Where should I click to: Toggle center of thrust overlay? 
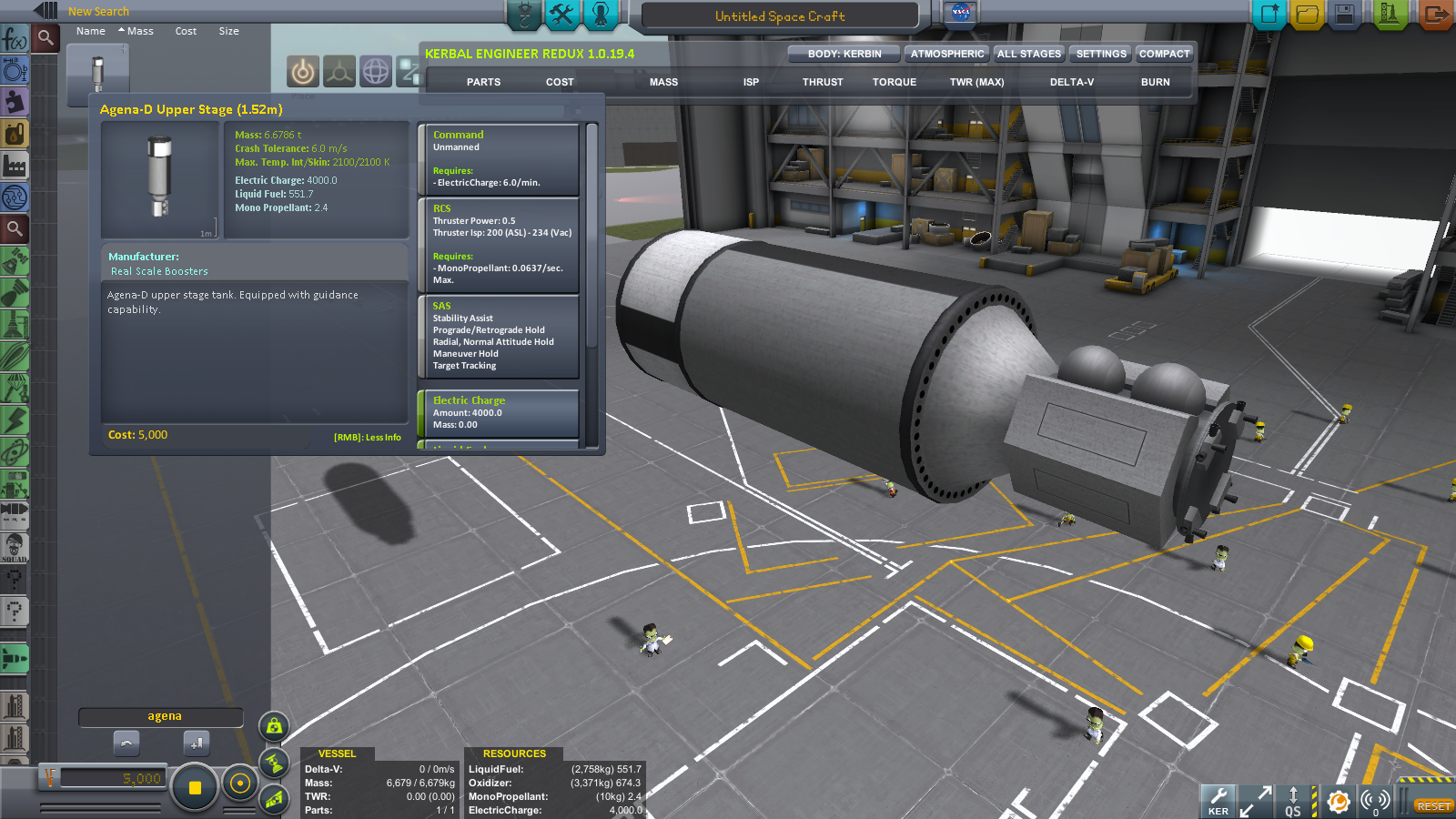274,763
